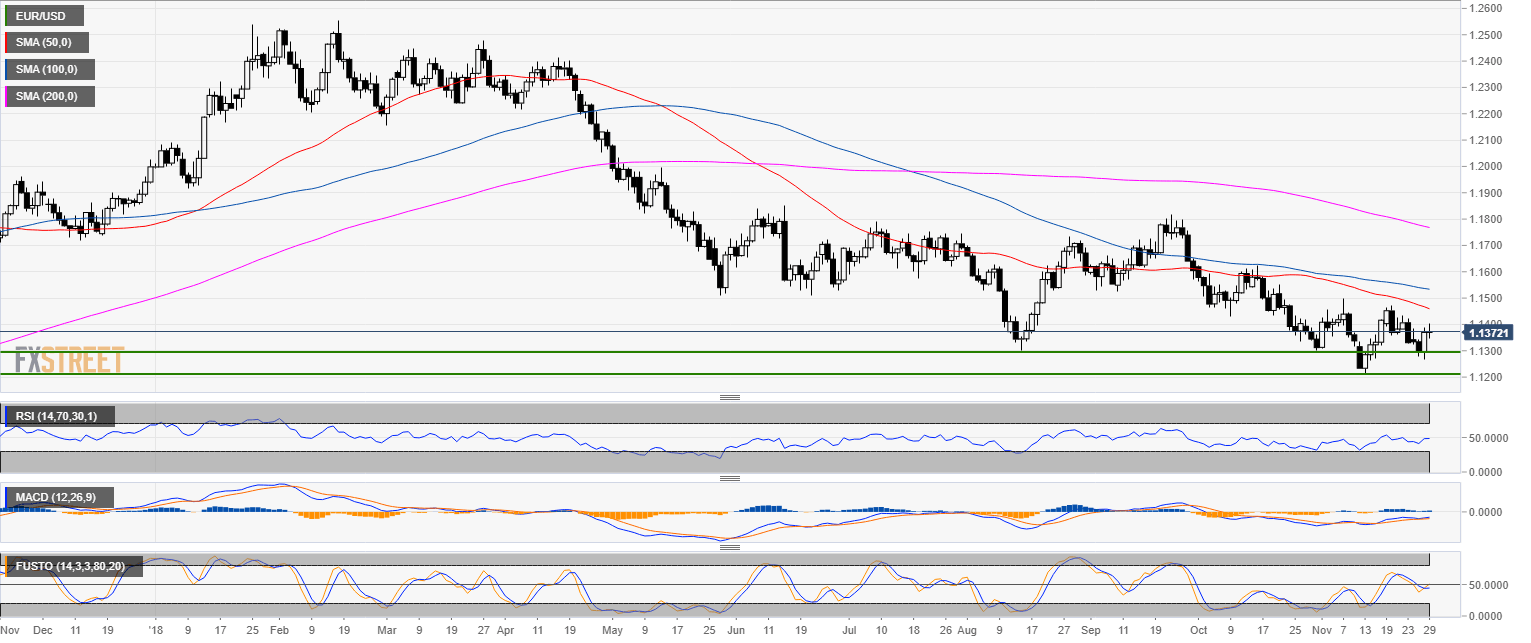Grab the resize handle above RSI panel
This screenshot has width=1531, height=643.
point(729,398)
